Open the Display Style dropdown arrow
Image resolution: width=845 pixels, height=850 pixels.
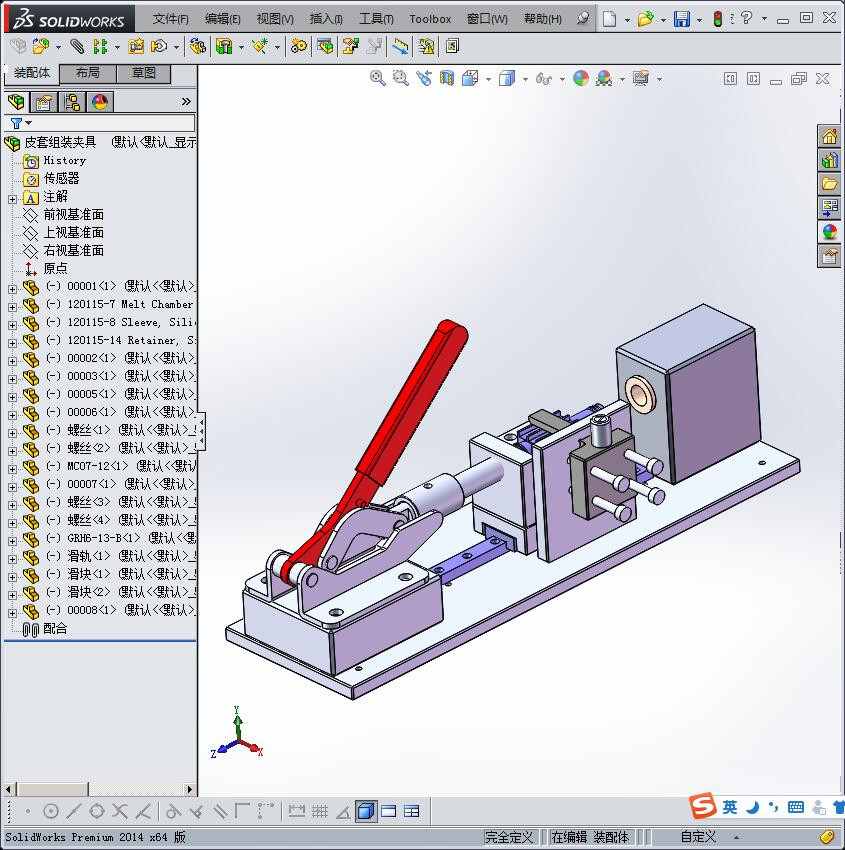click(525, 79)
